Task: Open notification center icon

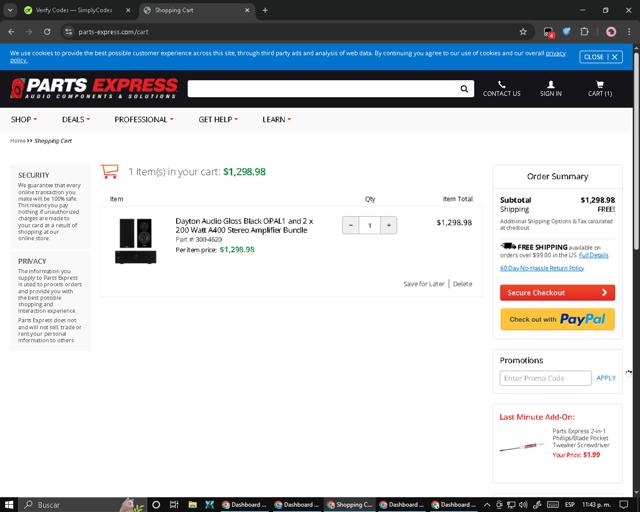Action: click(623, 505)
